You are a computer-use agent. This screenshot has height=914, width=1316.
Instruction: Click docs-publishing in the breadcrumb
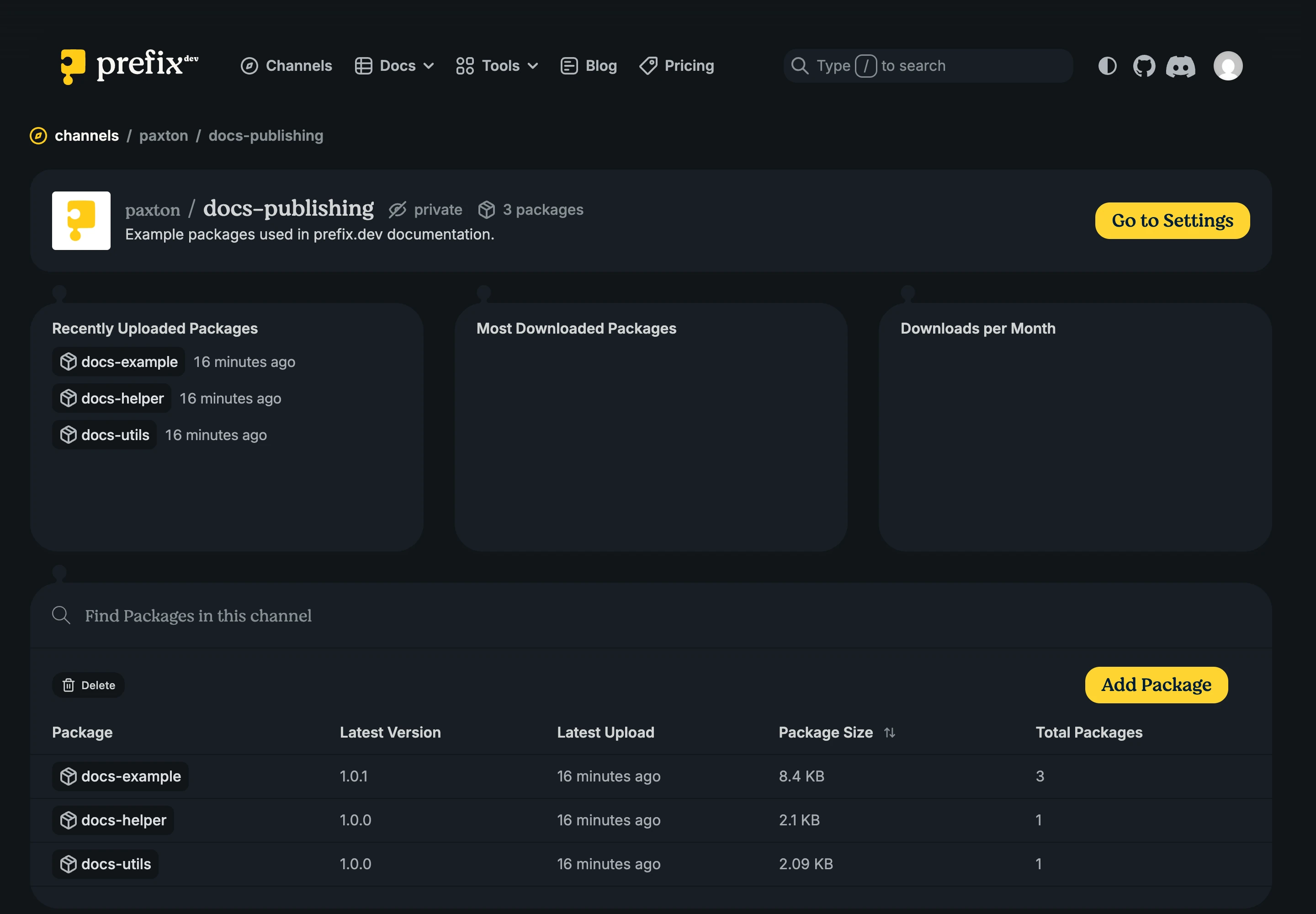(266, 136)
